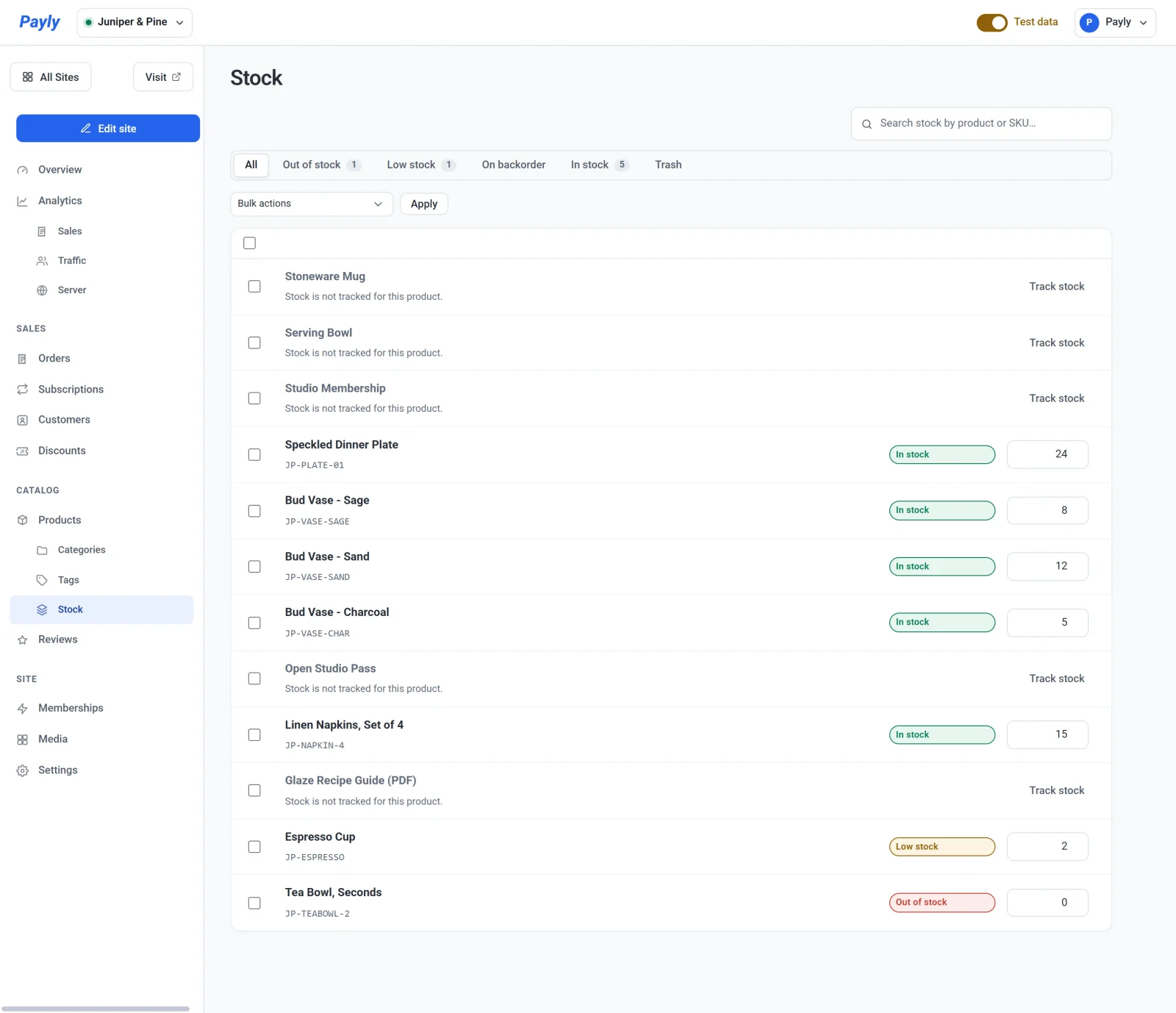
Task: Open the On backorder tab
Action: click(514, 165)
